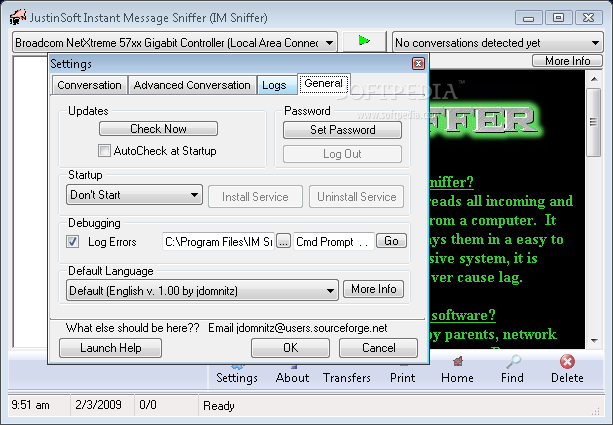Click the 0/0 counter in status bar
This screenshot has height=425, width=613.
click(x=148, y=405)
